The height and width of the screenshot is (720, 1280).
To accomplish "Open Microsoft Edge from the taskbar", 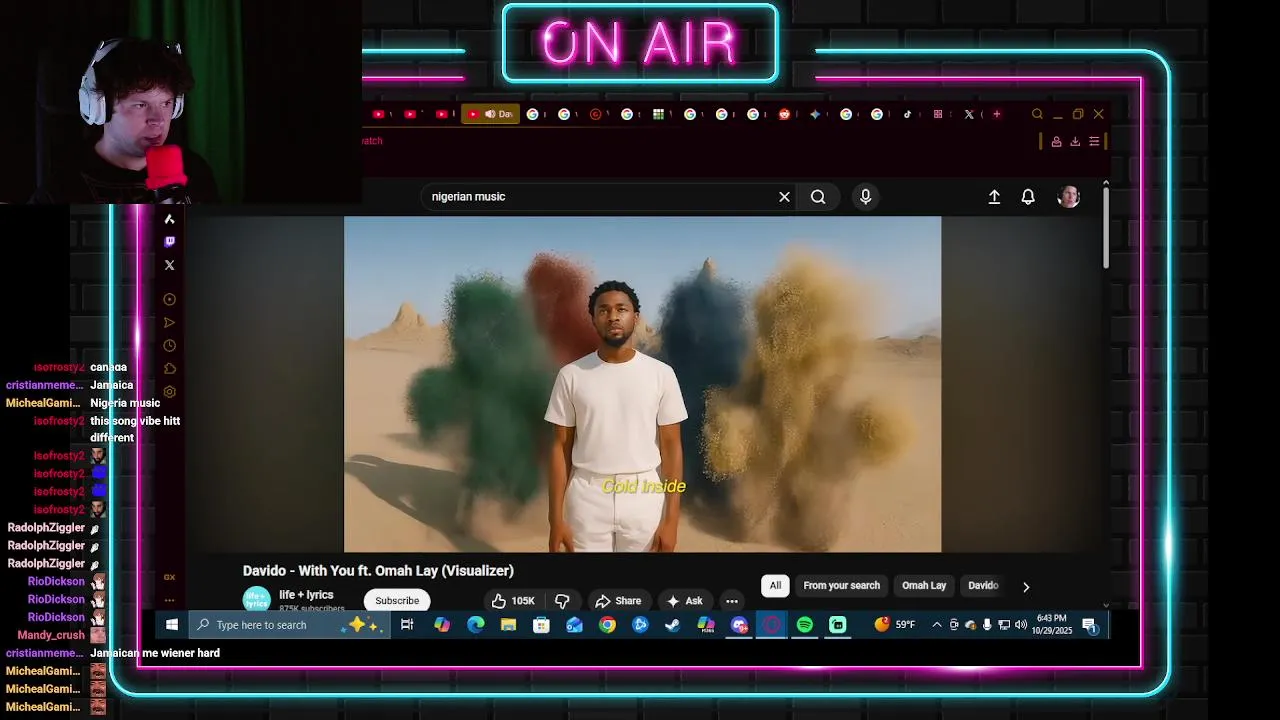I will (x=475, y=625).
